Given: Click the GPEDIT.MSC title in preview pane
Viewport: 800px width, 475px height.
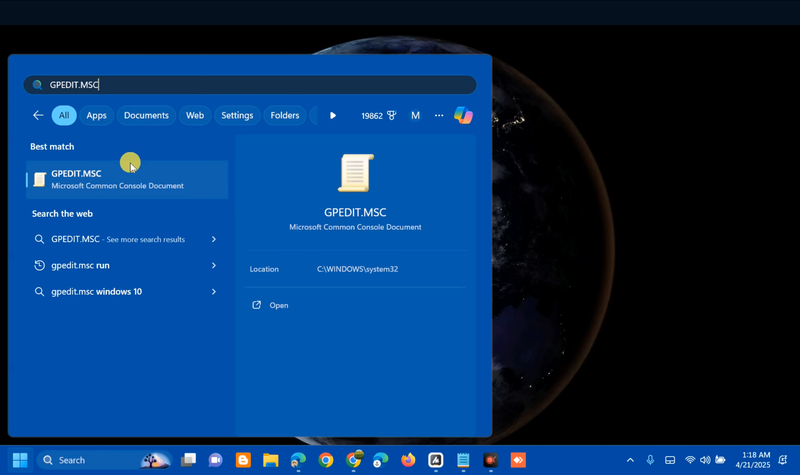Looking at the screenshot, I should point(355,212).
